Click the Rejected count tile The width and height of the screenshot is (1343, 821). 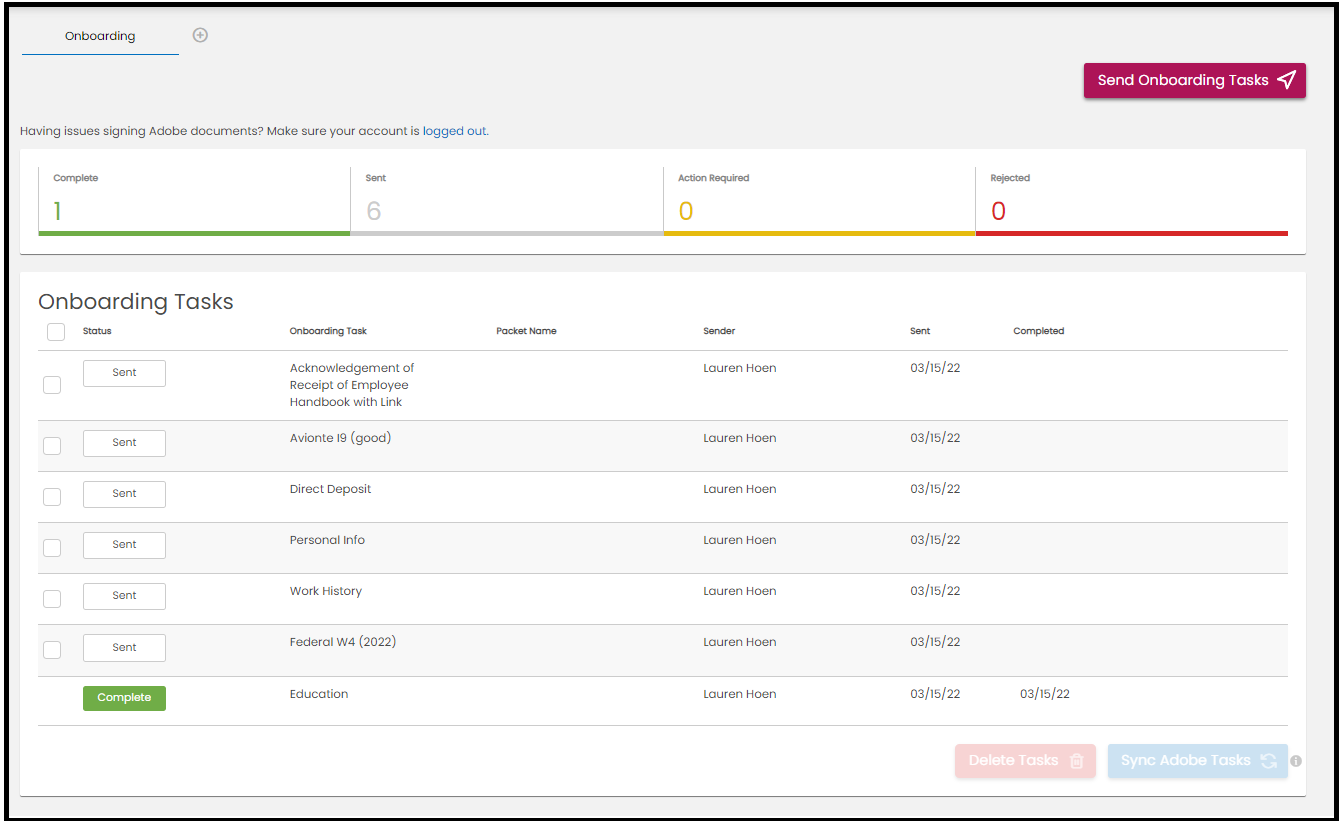[x=1130, y=201]
